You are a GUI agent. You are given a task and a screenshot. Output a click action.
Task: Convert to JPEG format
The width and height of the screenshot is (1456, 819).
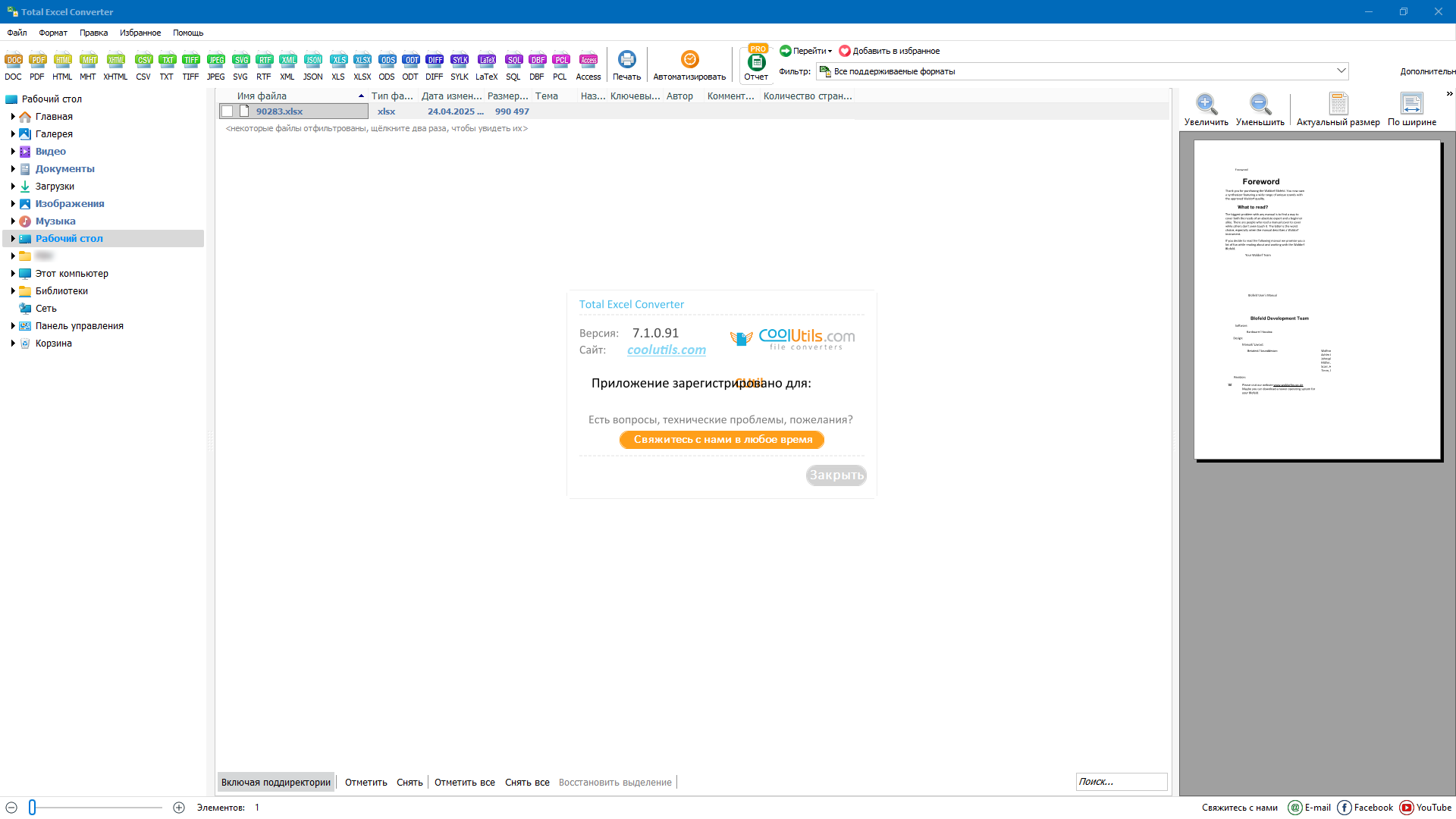[x=216, y=66]
